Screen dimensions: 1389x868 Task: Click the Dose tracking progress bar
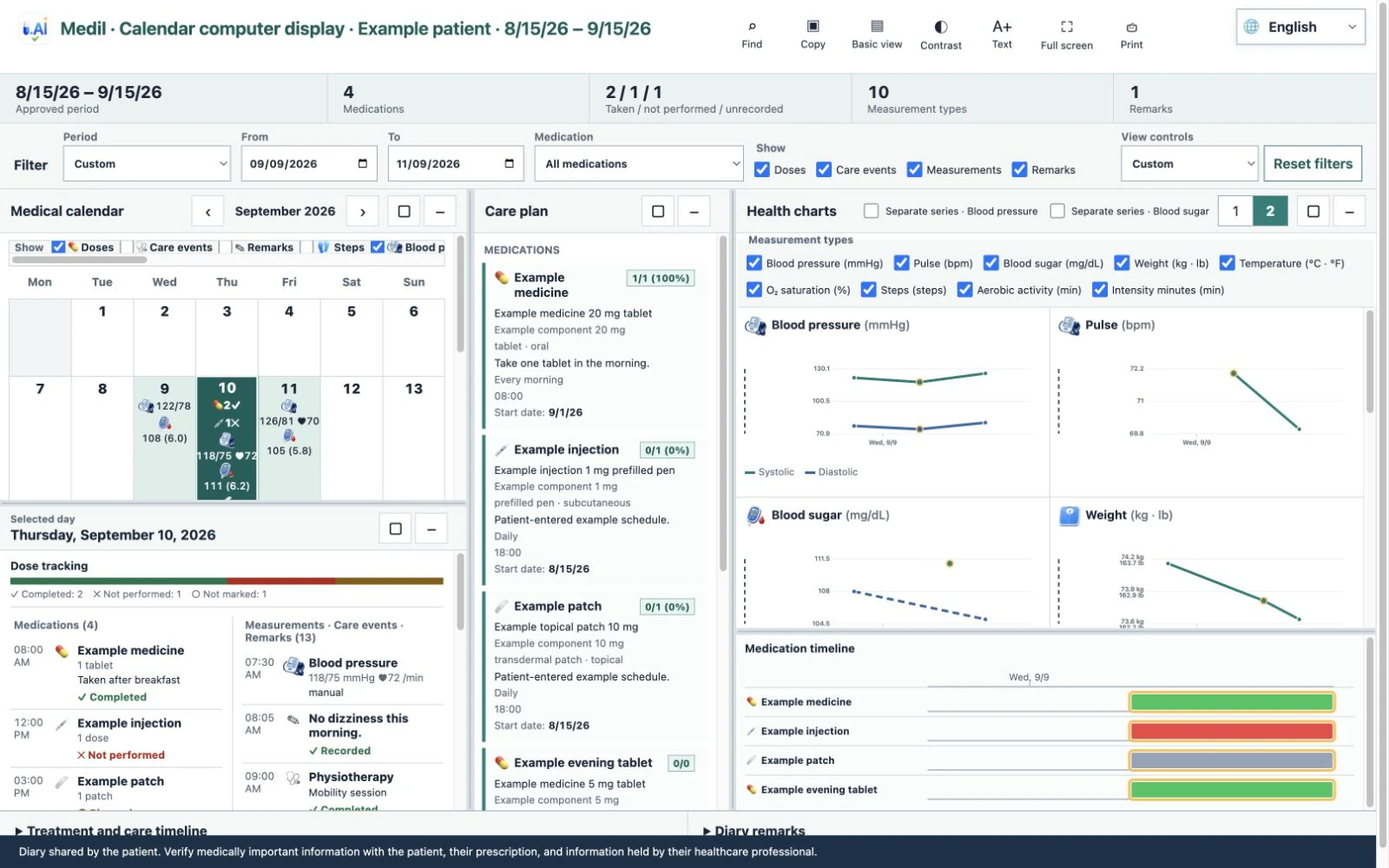(227, 581)
